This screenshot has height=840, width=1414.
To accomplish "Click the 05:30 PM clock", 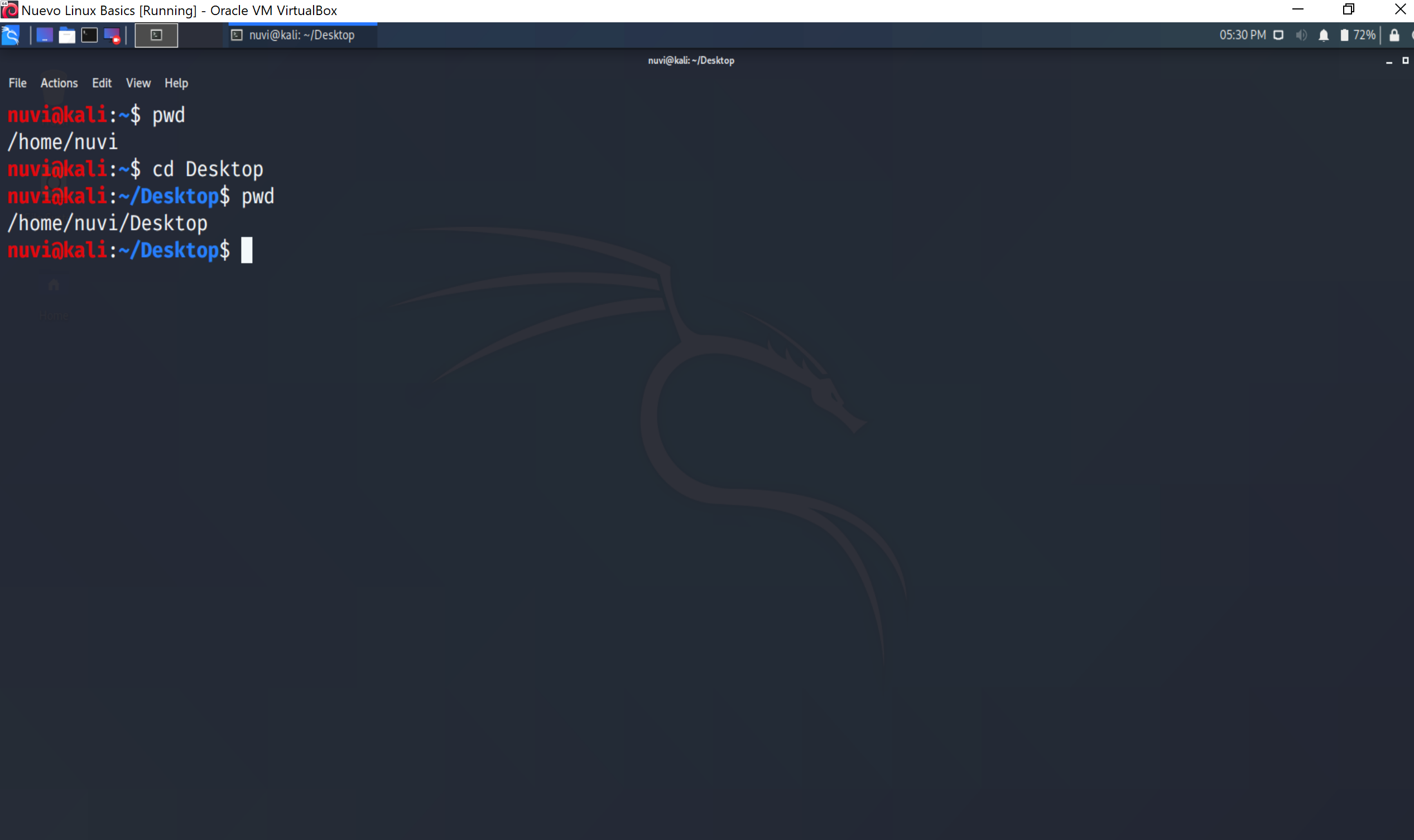I will pos(1243,35).
